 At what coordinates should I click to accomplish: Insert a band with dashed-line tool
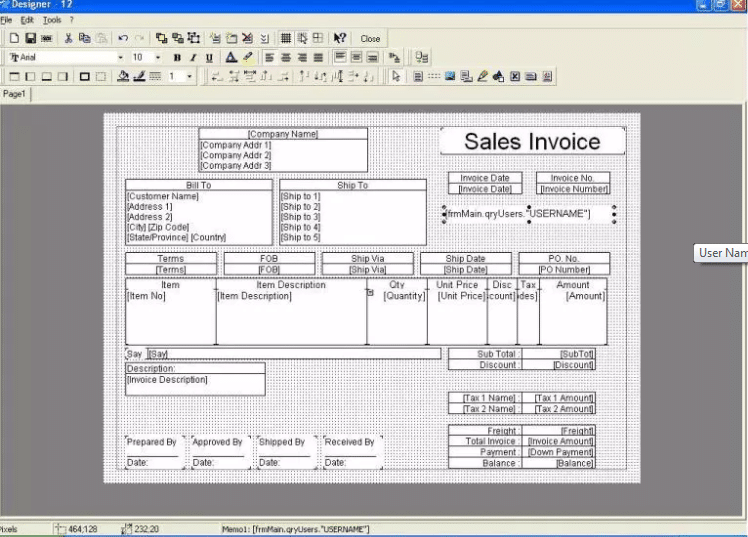(434, 76)
